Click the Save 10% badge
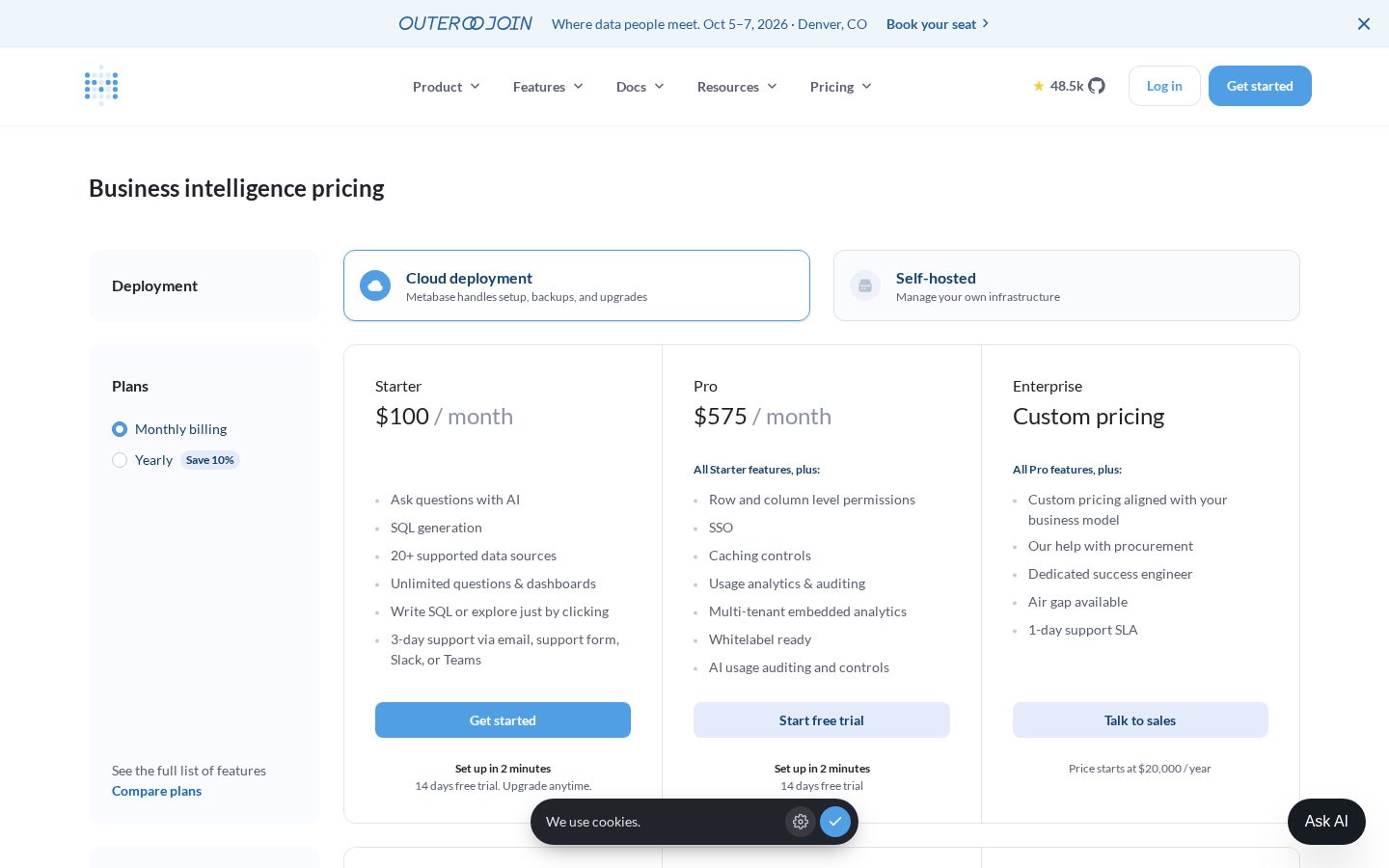The image size is (1389, 868). pos(210,460)
